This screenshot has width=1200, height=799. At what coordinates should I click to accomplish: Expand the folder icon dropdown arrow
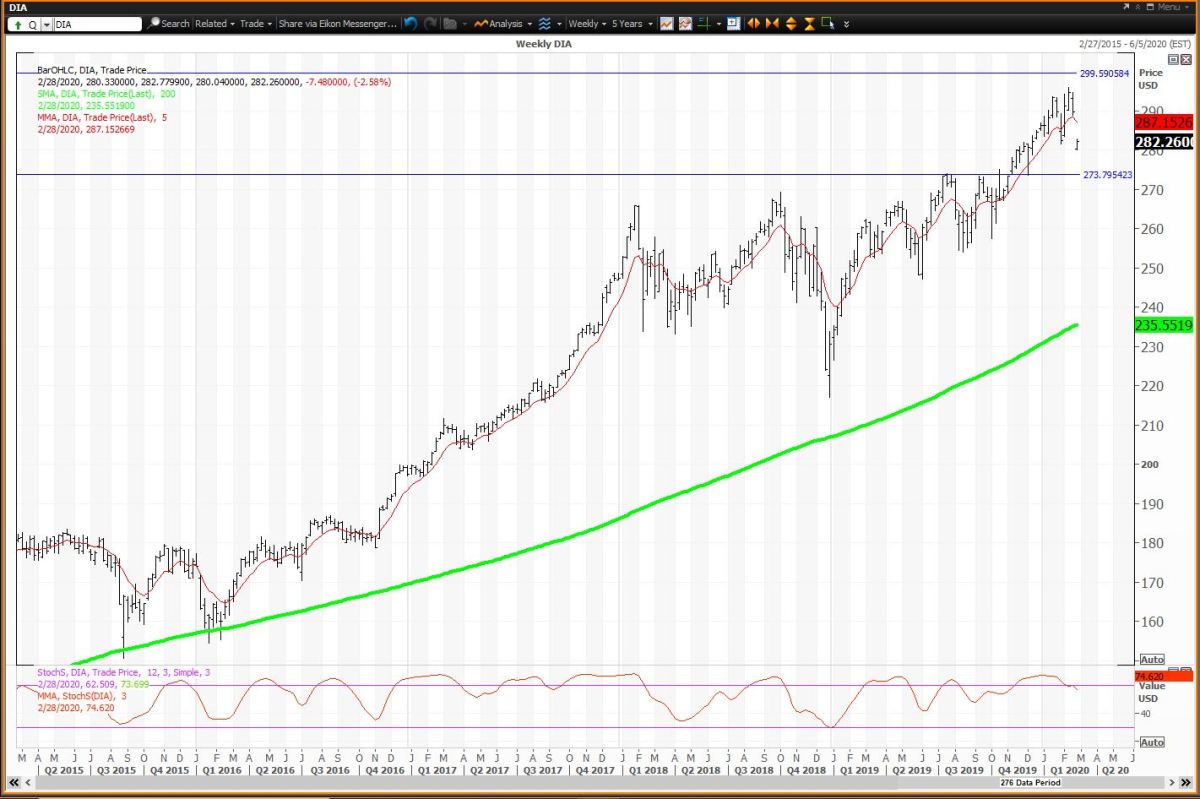464,23
